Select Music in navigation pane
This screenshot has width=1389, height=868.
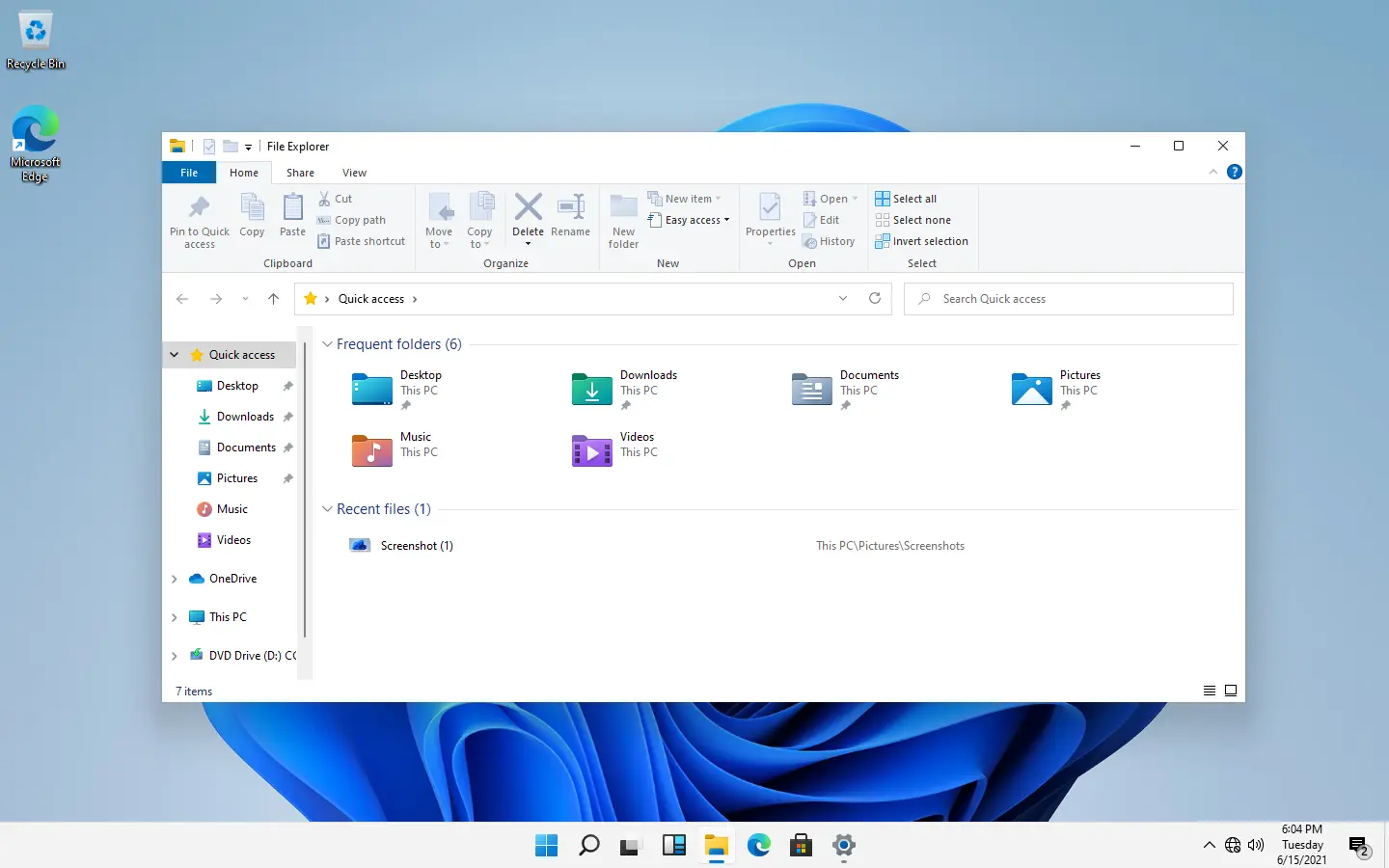(231, 509)
